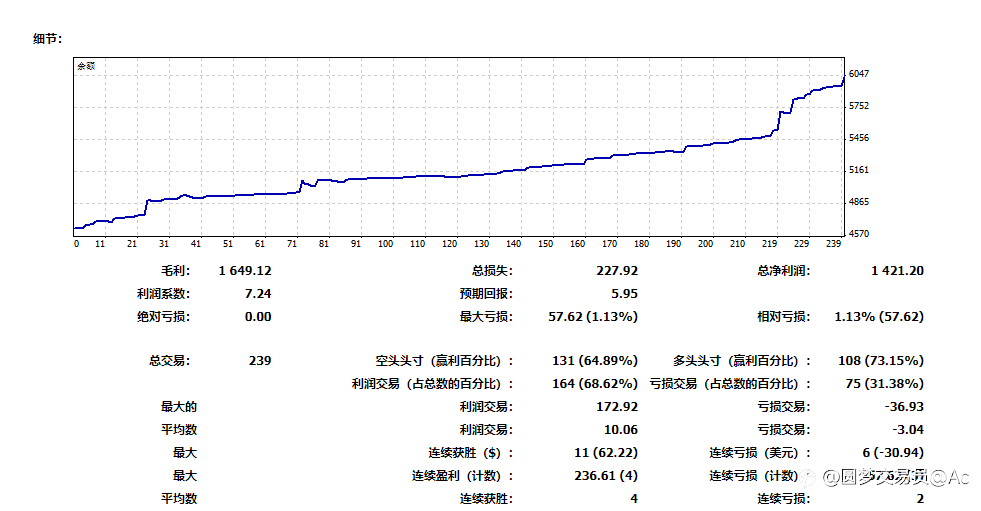Screen dimensions: 981x511
Task: Select the 5161 axis value
Action: 859,169
